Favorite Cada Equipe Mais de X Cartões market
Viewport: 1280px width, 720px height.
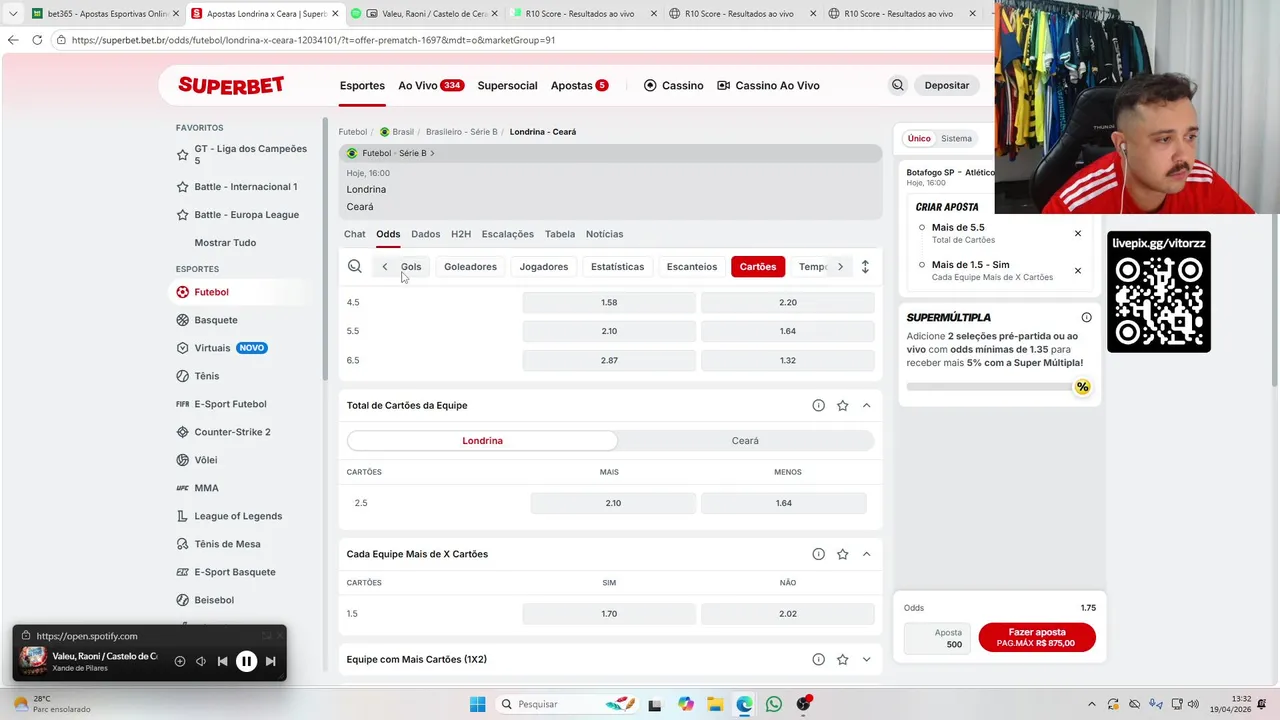point(842,554)
